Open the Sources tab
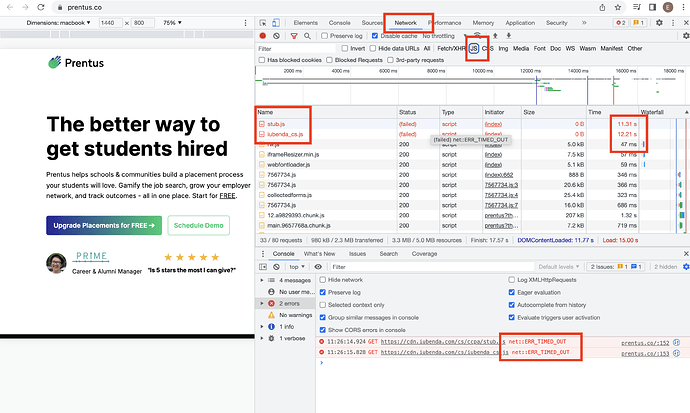 point(372,23)
